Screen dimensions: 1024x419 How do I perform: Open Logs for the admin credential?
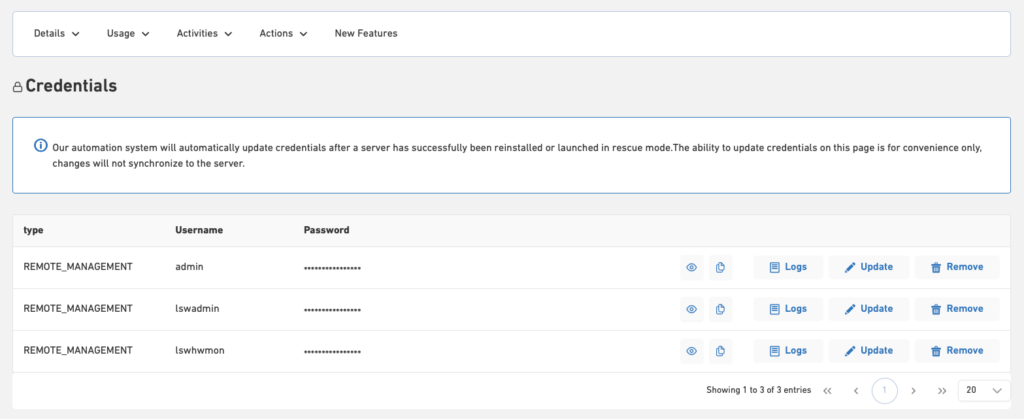[x=788, y=267]
